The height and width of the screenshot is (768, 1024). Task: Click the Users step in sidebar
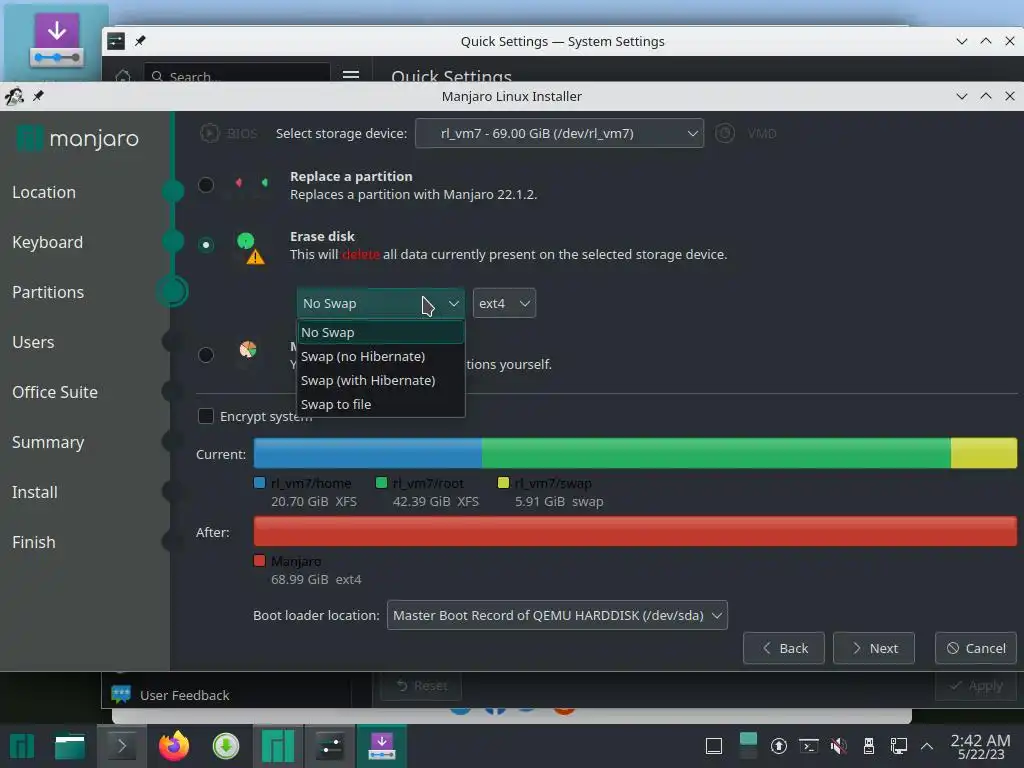pyautogui.click(x=33, y=342)
